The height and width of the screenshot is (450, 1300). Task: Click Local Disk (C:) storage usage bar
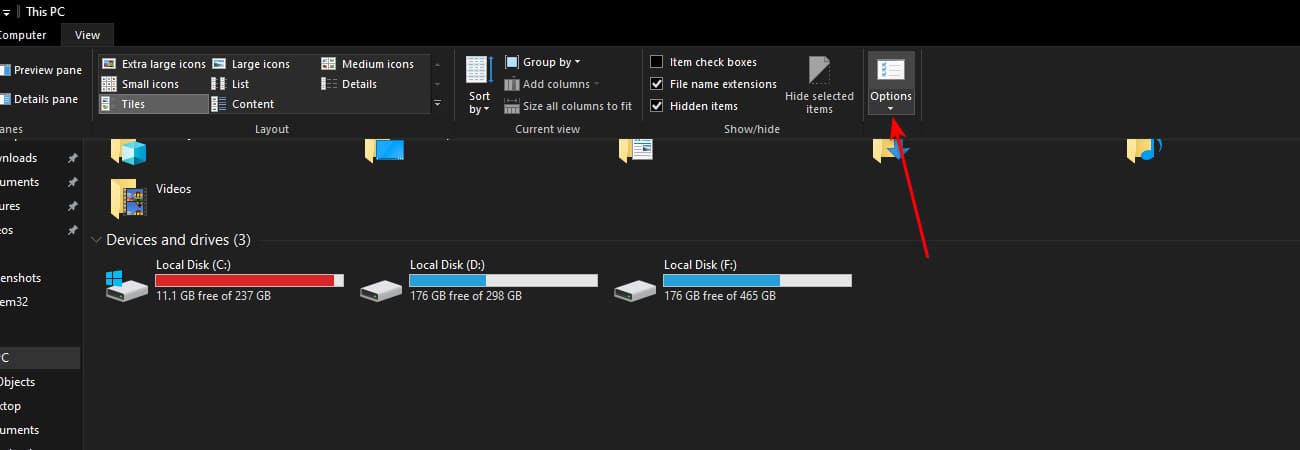point(249,281)
